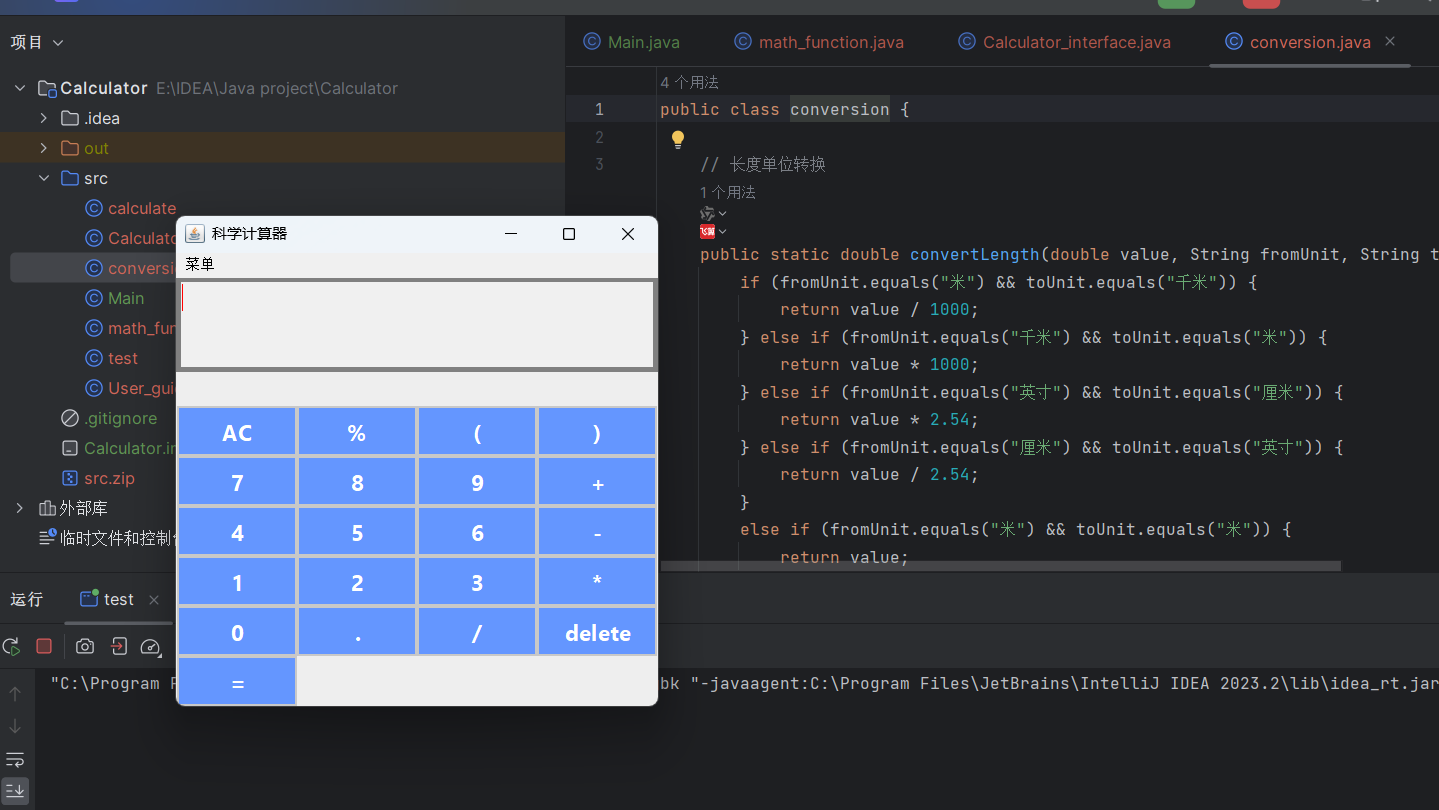The image size is (1439, 810).
Task: Click the yellow lightbulb quick-fix icon
Action: click(x=677, y=139)
